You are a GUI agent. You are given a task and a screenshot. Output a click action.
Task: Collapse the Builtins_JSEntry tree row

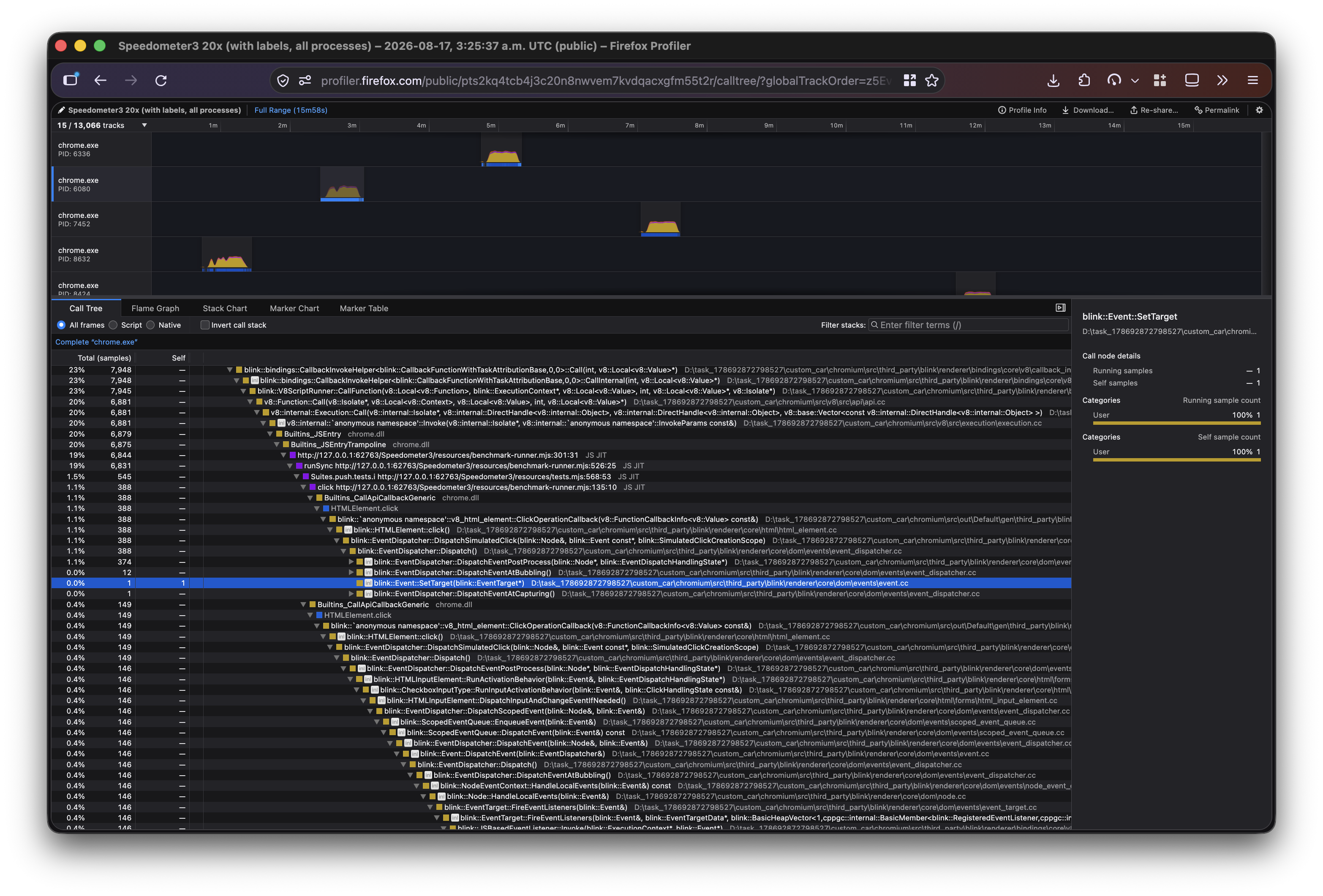270,434
